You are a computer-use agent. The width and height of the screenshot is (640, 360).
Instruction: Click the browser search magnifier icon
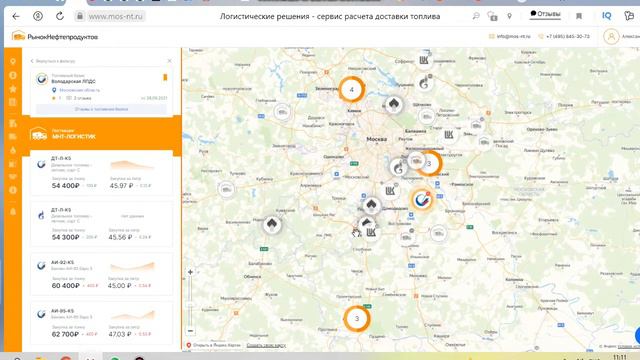476,16
